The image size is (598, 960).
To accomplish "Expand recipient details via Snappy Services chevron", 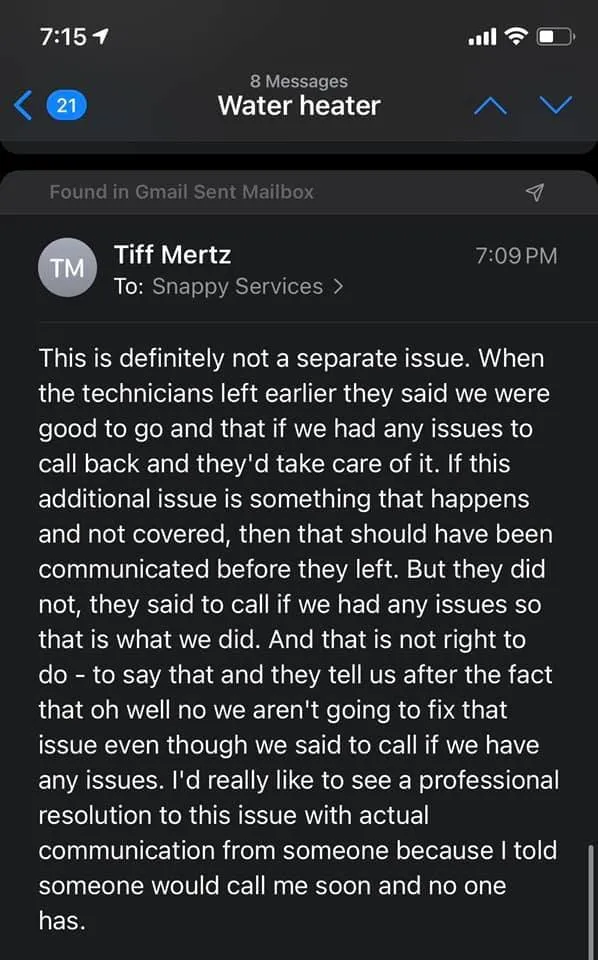I will click(x=337, y=287).
